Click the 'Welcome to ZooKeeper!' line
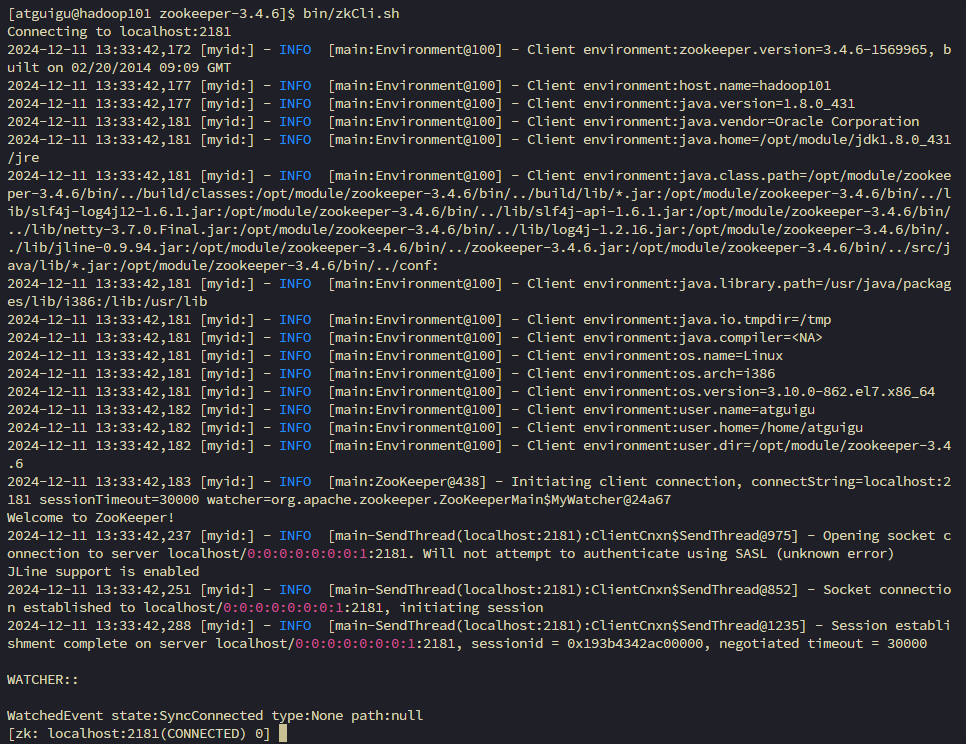Image resolution: width=966 pixels, height=744 pixels. tap(91, 517)
